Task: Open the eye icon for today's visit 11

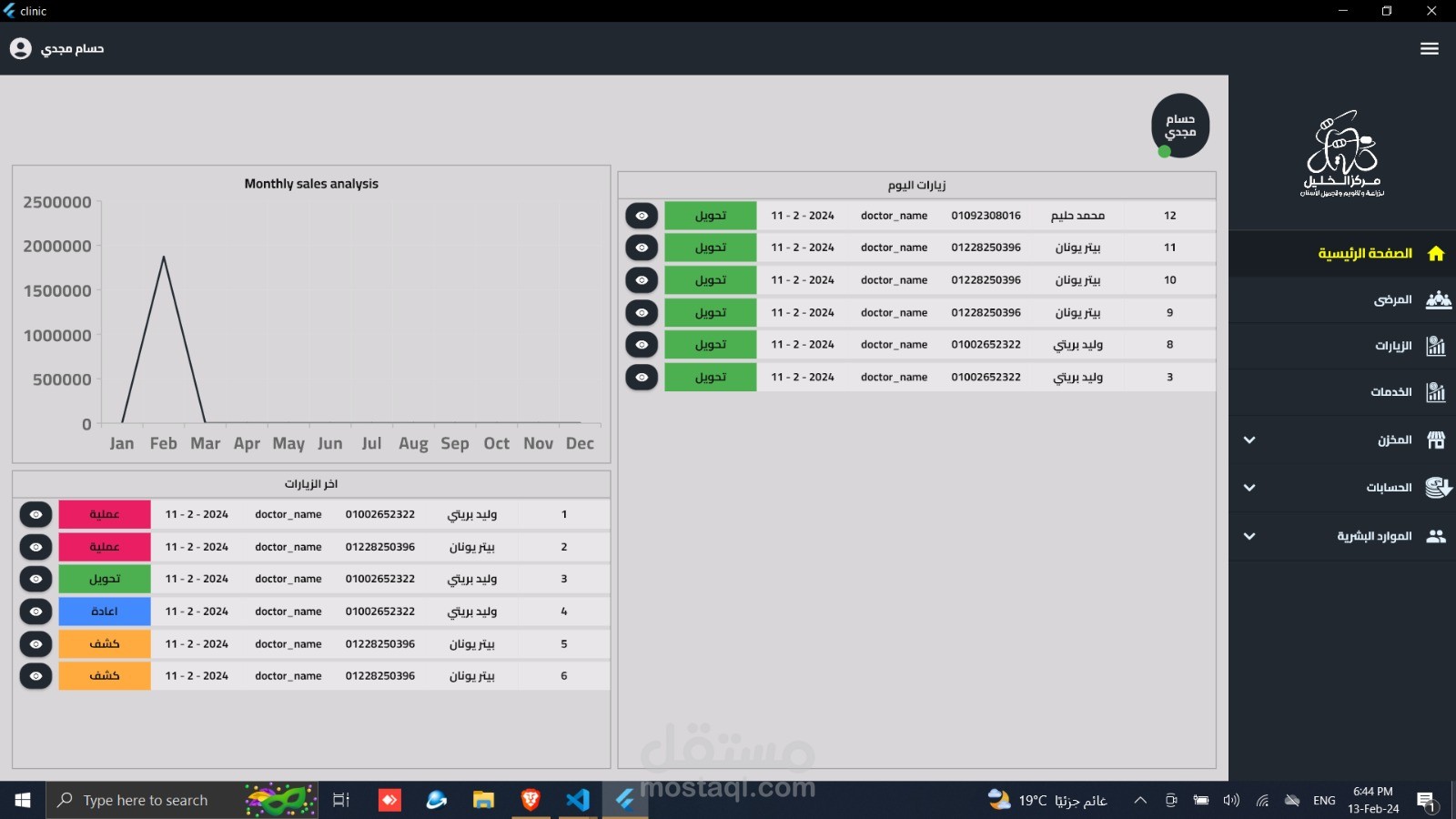Action: tap(642, 248)
